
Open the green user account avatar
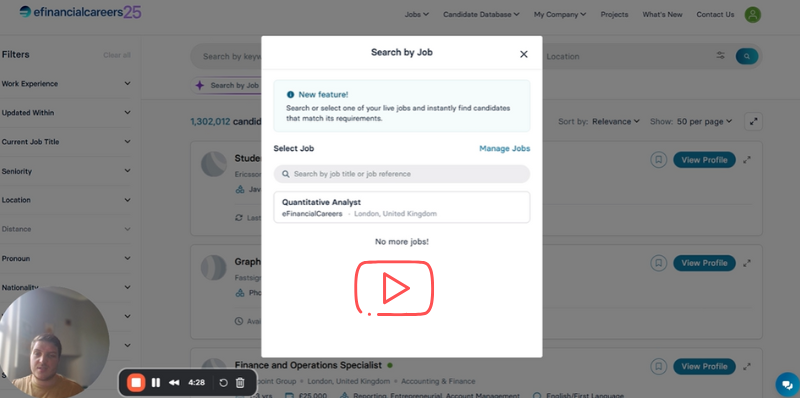pyautogui.click(x=753, y=14)
